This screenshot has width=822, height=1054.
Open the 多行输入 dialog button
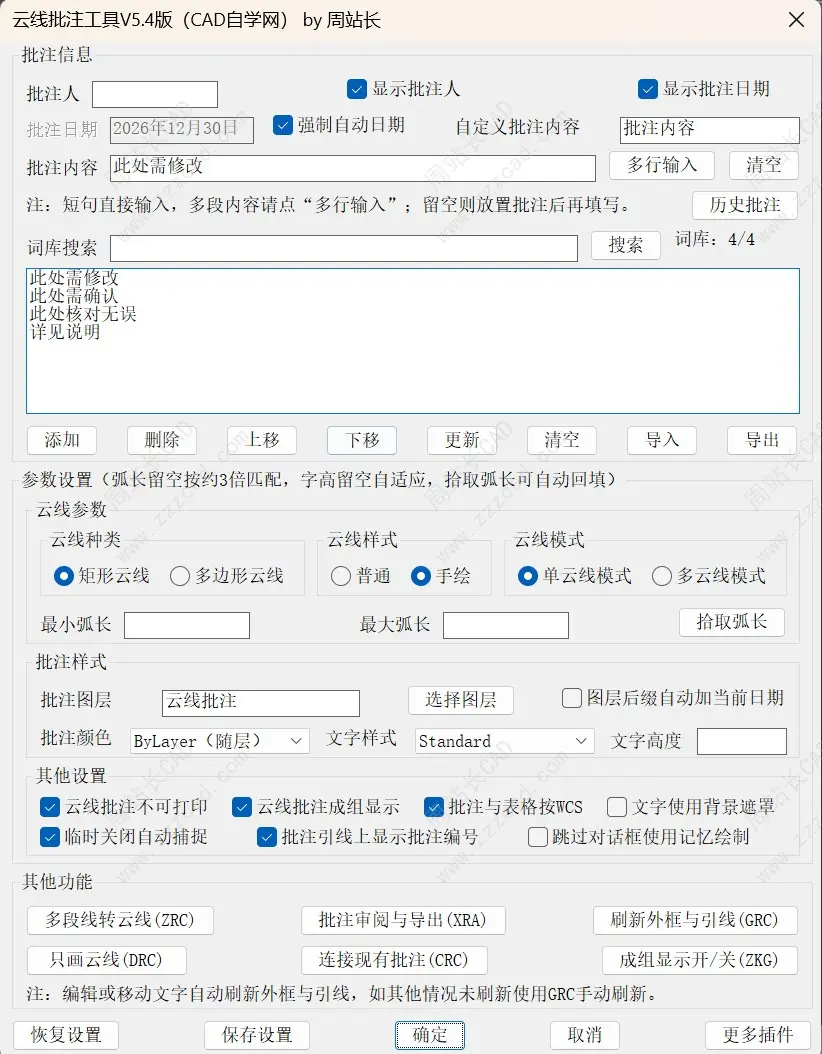tap(661, 165)
